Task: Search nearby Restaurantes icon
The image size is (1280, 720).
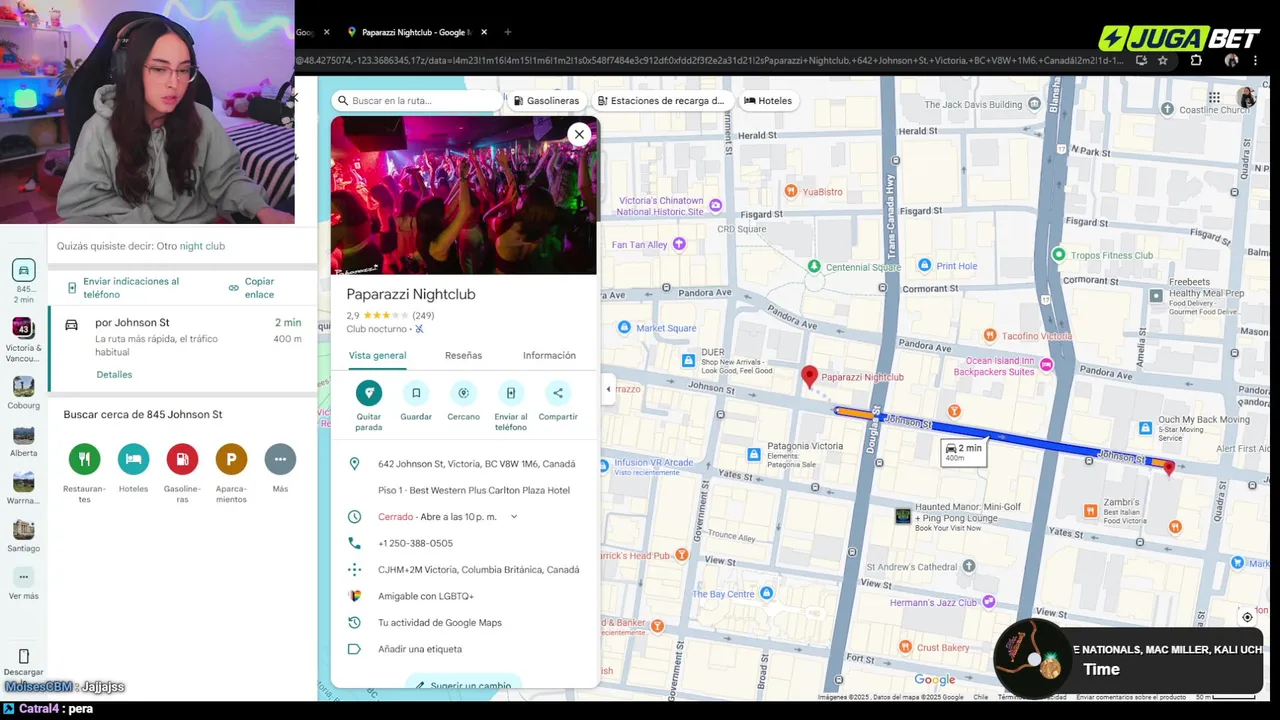Action: (85, 459)
